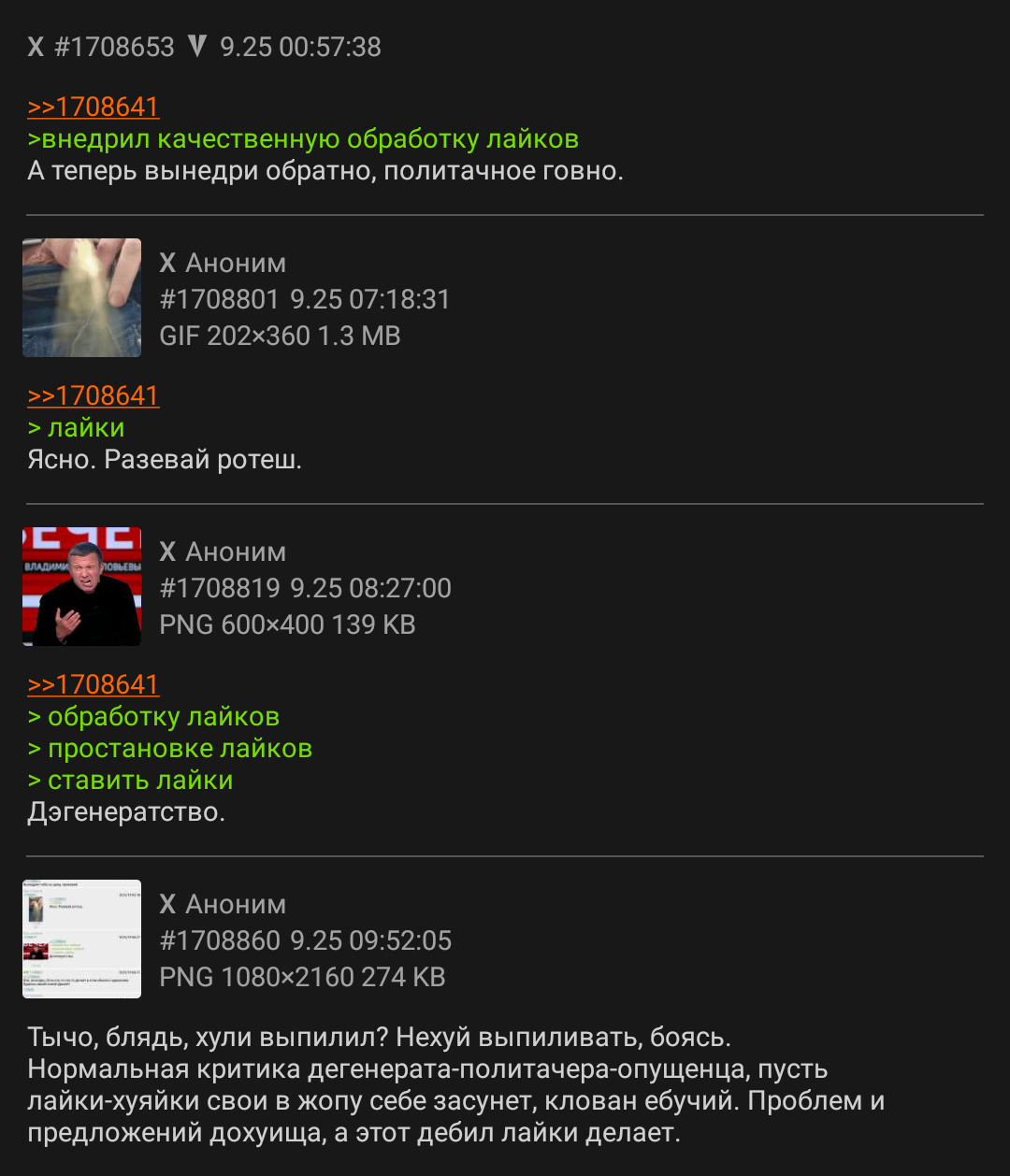Follow the >>1708641 link in the first post
The width and height of the screenshot is (1010, 1176).
pyautogui.click(x=94, y=107)
